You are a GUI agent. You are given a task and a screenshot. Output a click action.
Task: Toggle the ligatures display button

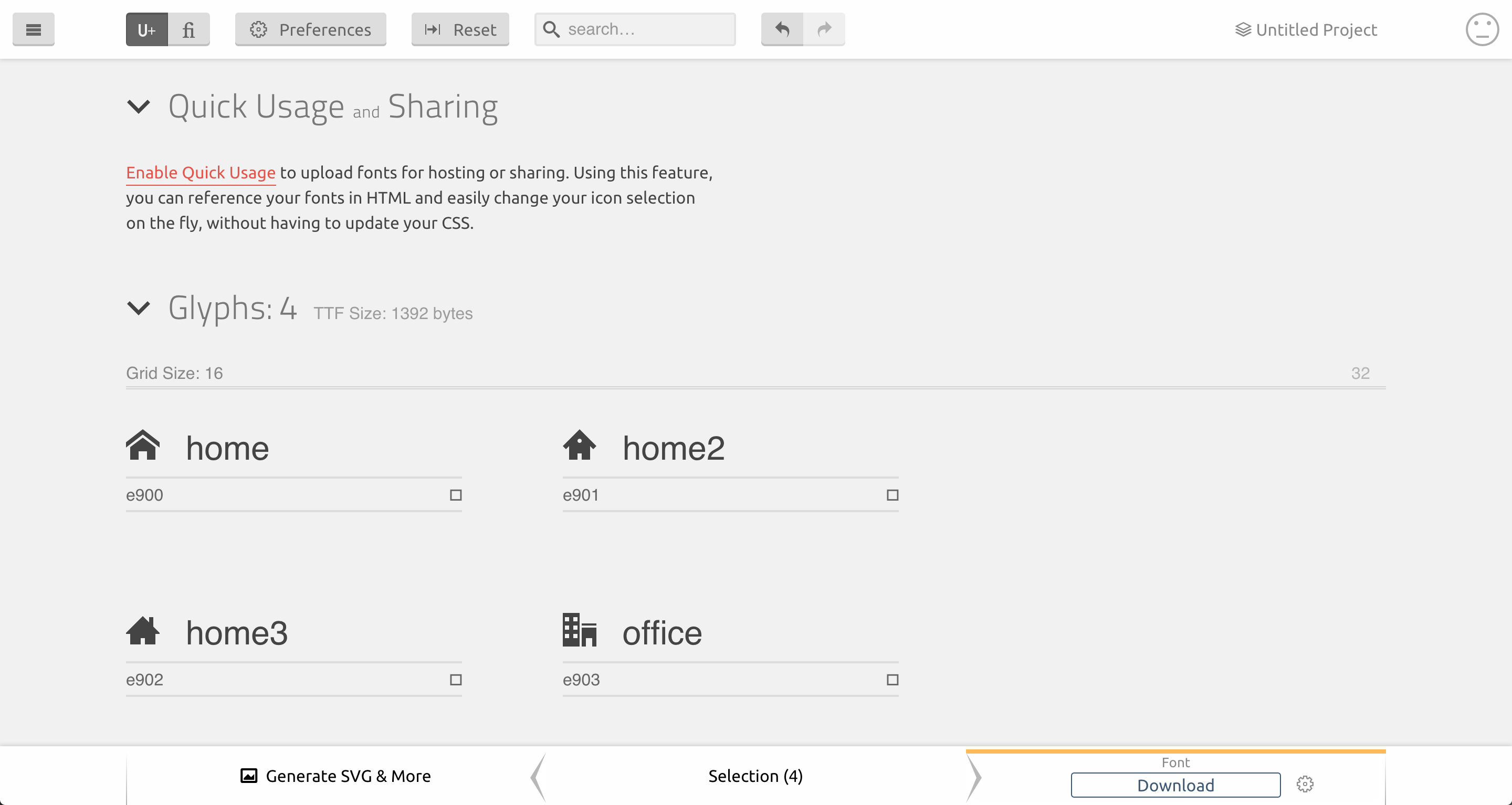(188, 29)
